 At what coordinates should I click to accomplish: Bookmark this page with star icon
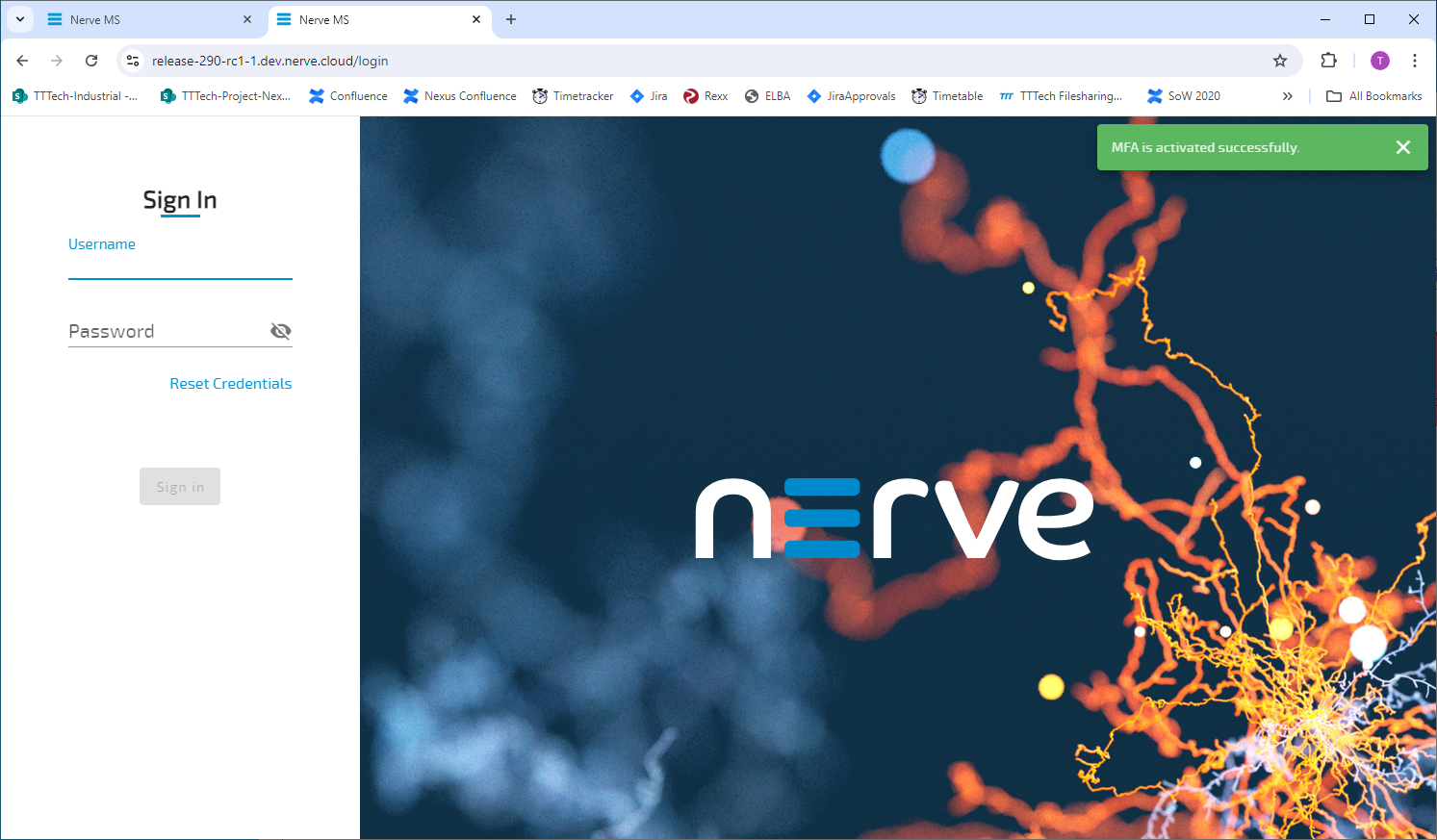1279,61
